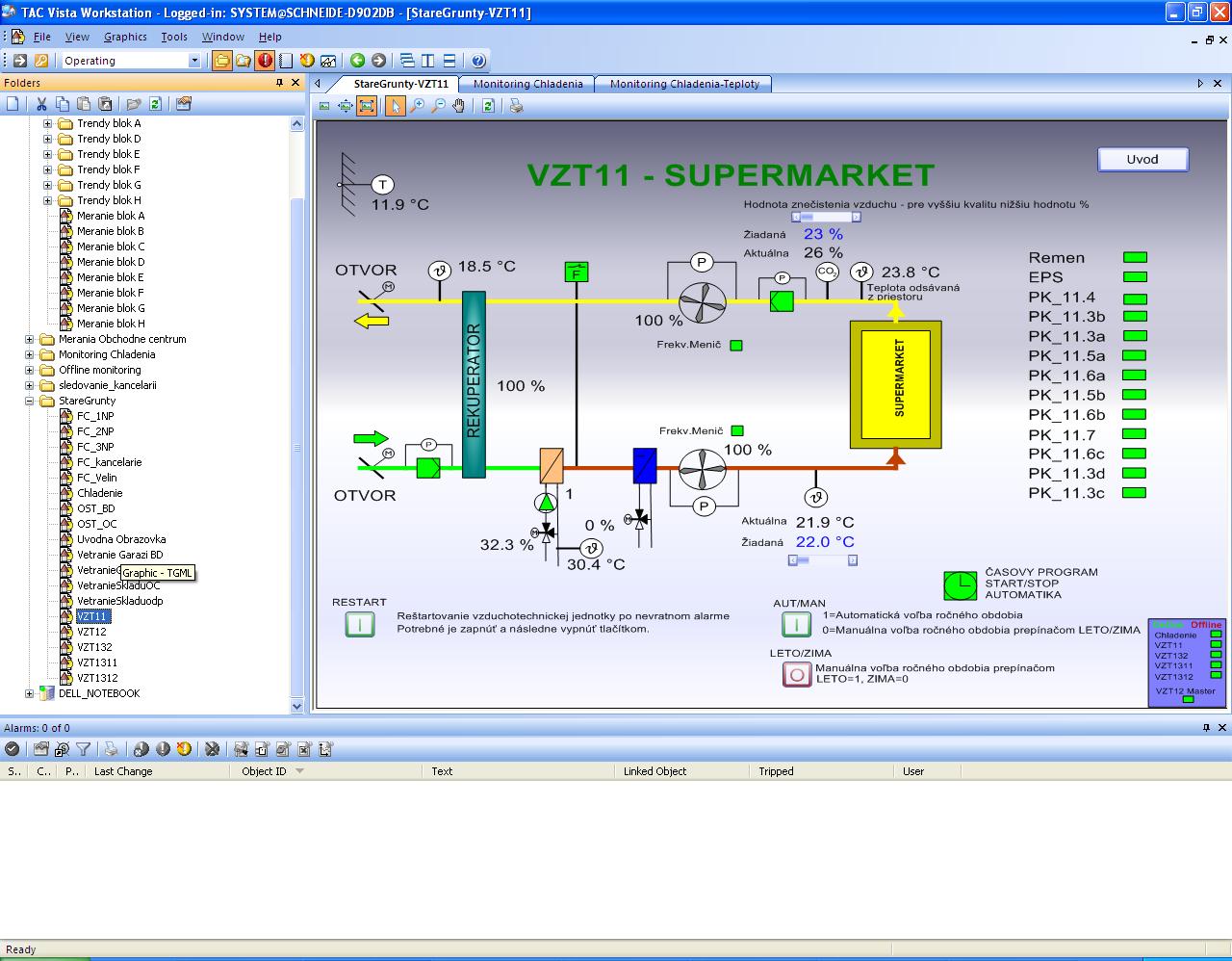The height and width of the screenshot is (961, 1232).
Task: Open the Graphics menu
Action: click(x=125, y=37)
